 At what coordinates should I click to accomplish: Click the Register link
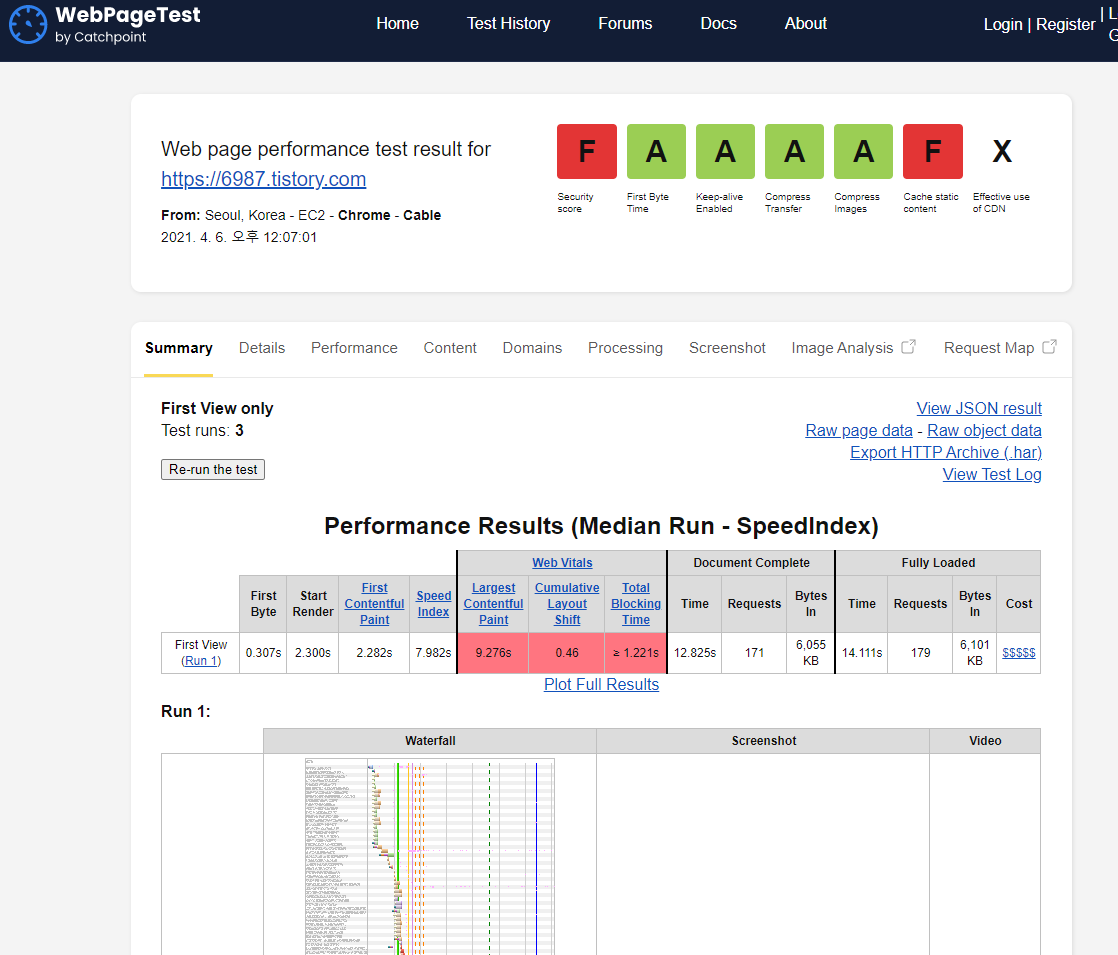pos(1065,24)
